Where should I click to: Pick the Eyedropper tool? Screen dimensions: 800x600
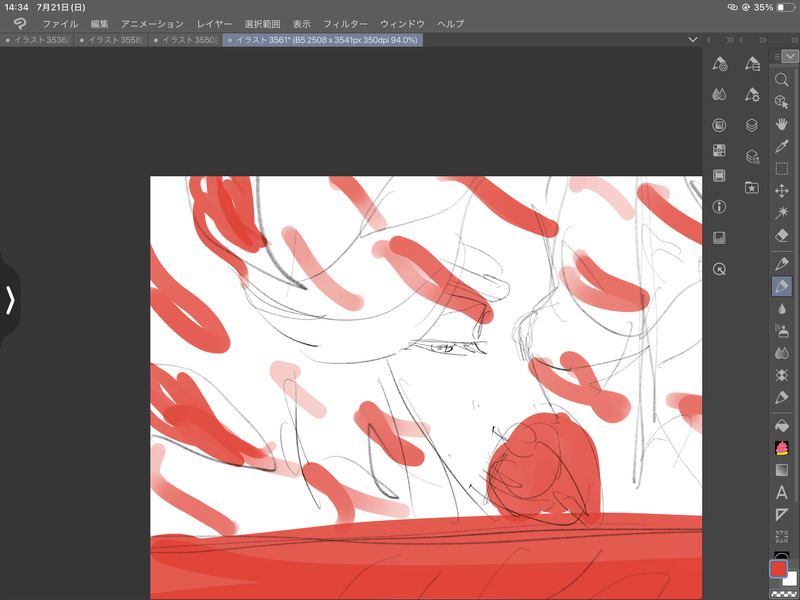781,146
